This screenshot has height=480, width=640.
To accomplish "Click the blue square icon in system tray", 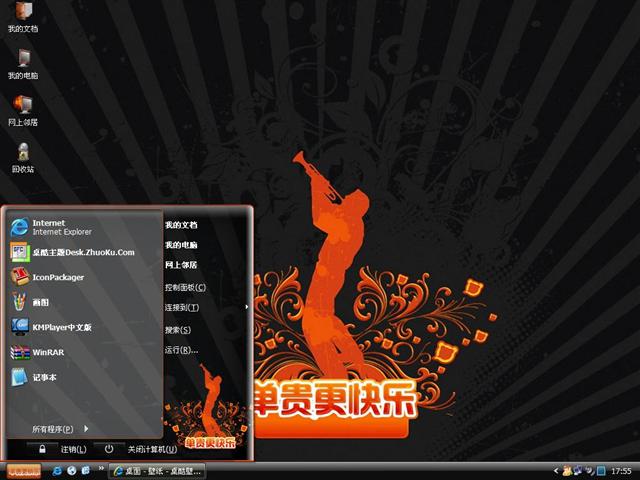I will pos(600,471).
